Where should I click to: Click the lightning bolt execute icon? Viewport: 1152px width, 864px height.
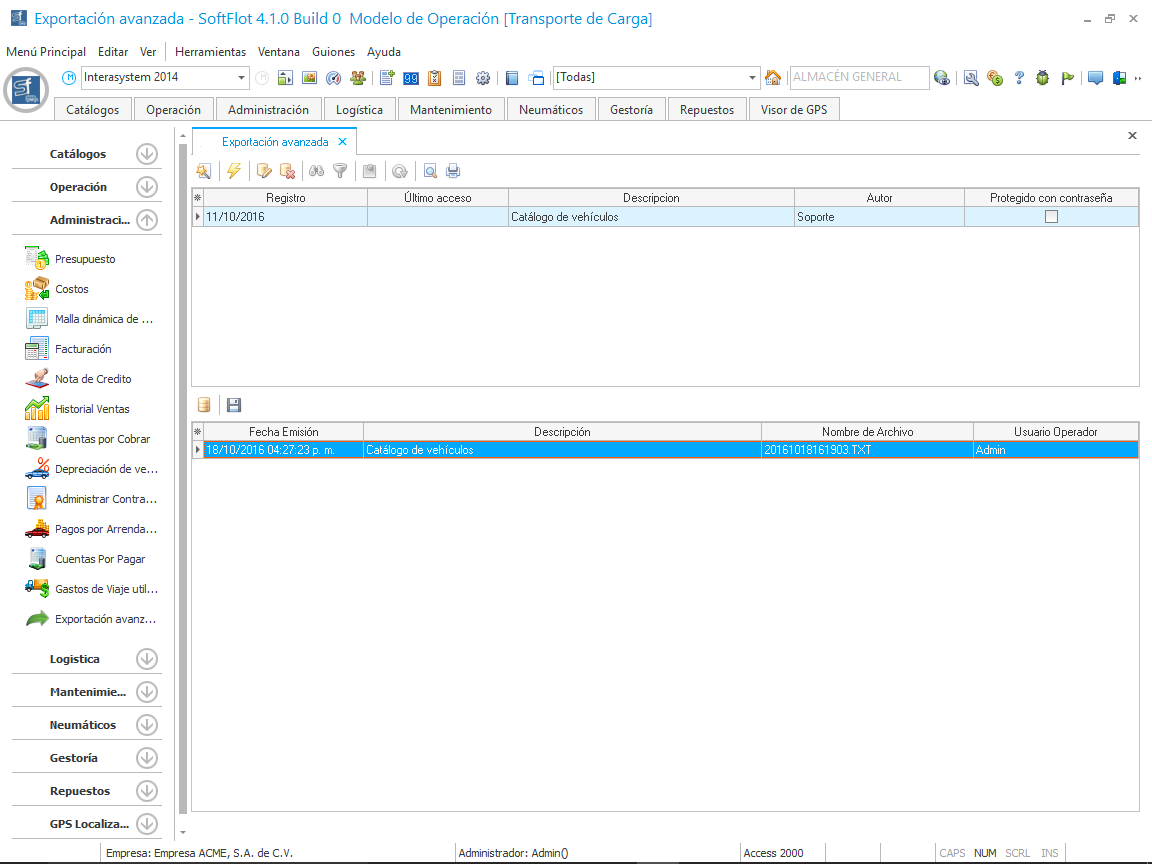(x=233, y=171)
